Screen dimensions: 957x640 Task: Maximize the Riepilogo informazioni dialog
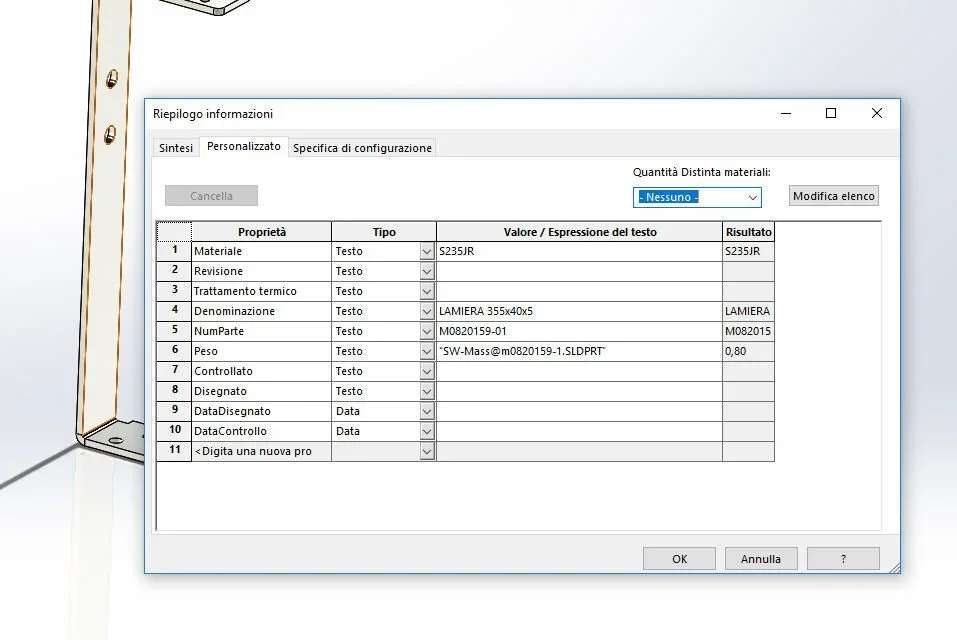831,113
